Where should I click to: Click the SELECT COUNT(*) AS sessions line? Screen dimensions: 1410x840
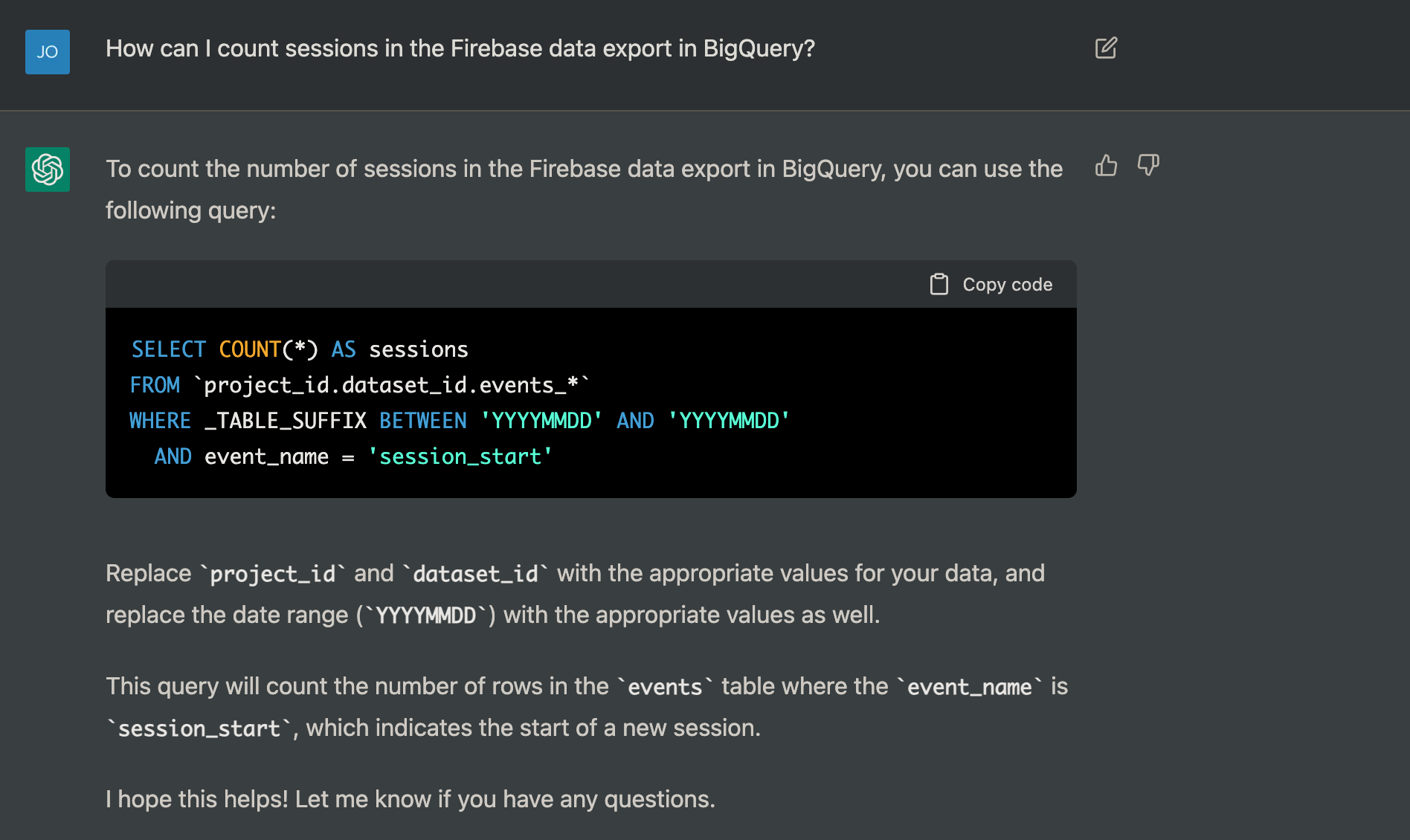coord(300,349)
